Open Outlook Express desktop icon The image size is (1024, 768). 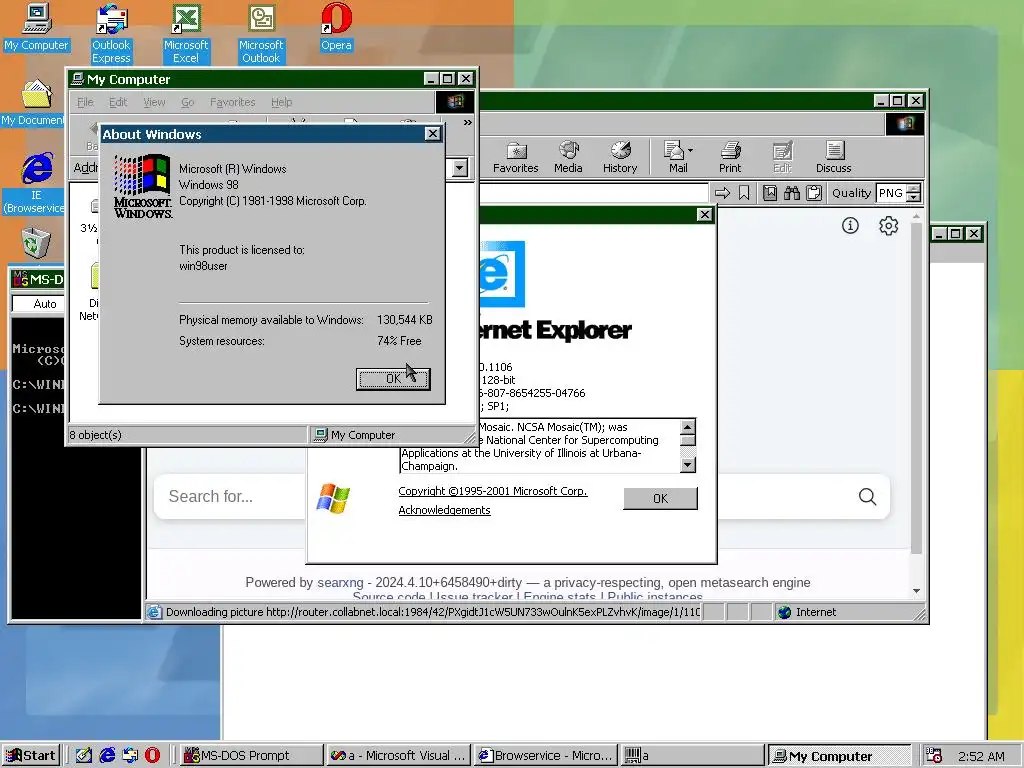[111, 33]
